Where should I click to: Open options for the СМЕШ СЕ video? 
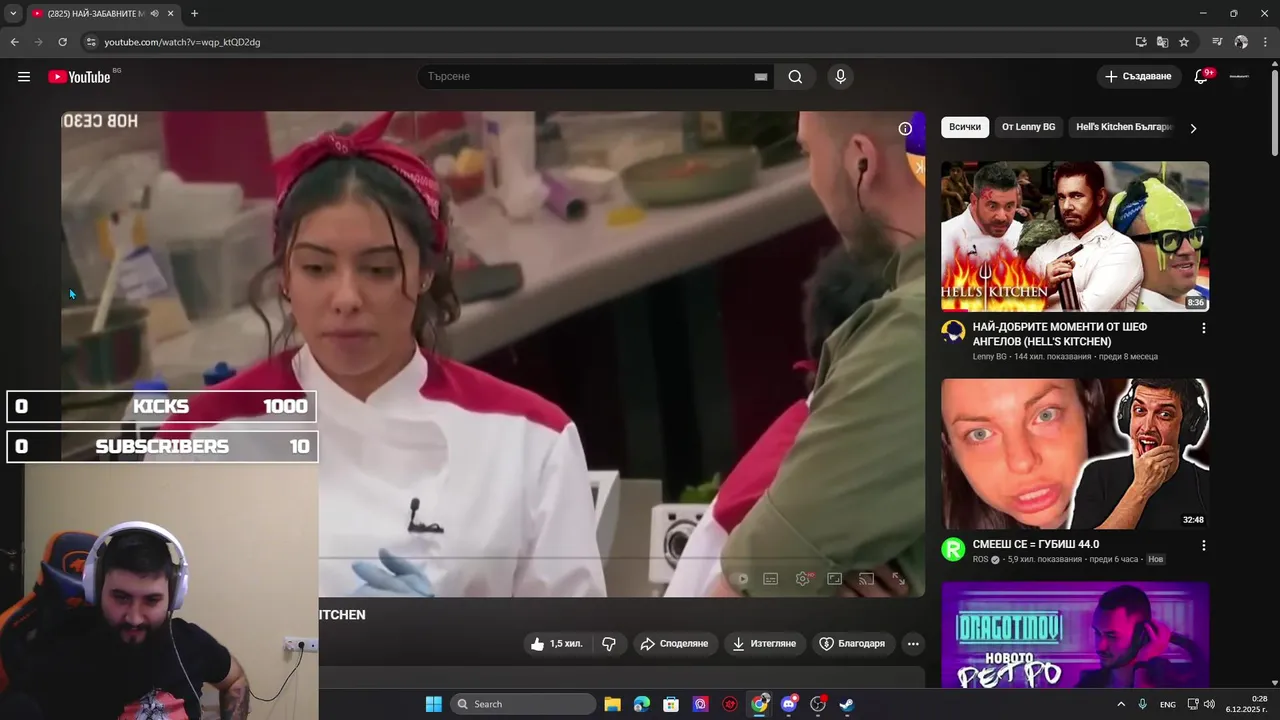1203,546
